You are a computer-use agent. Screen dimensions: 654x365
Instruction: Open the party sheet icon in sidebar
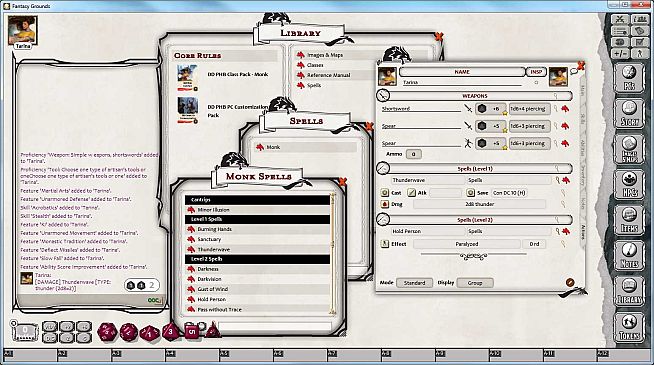tap(639, 19)
